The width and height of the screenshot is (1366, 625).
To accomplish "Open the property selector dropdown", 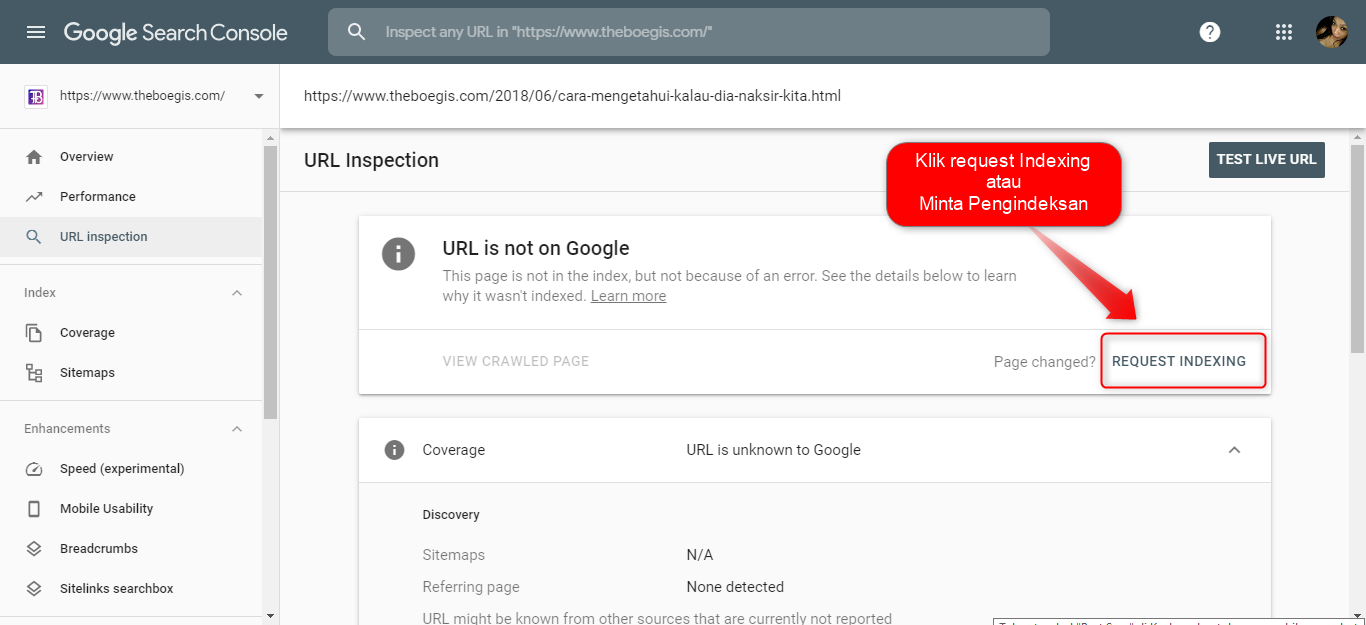I will tap(258, 95).
